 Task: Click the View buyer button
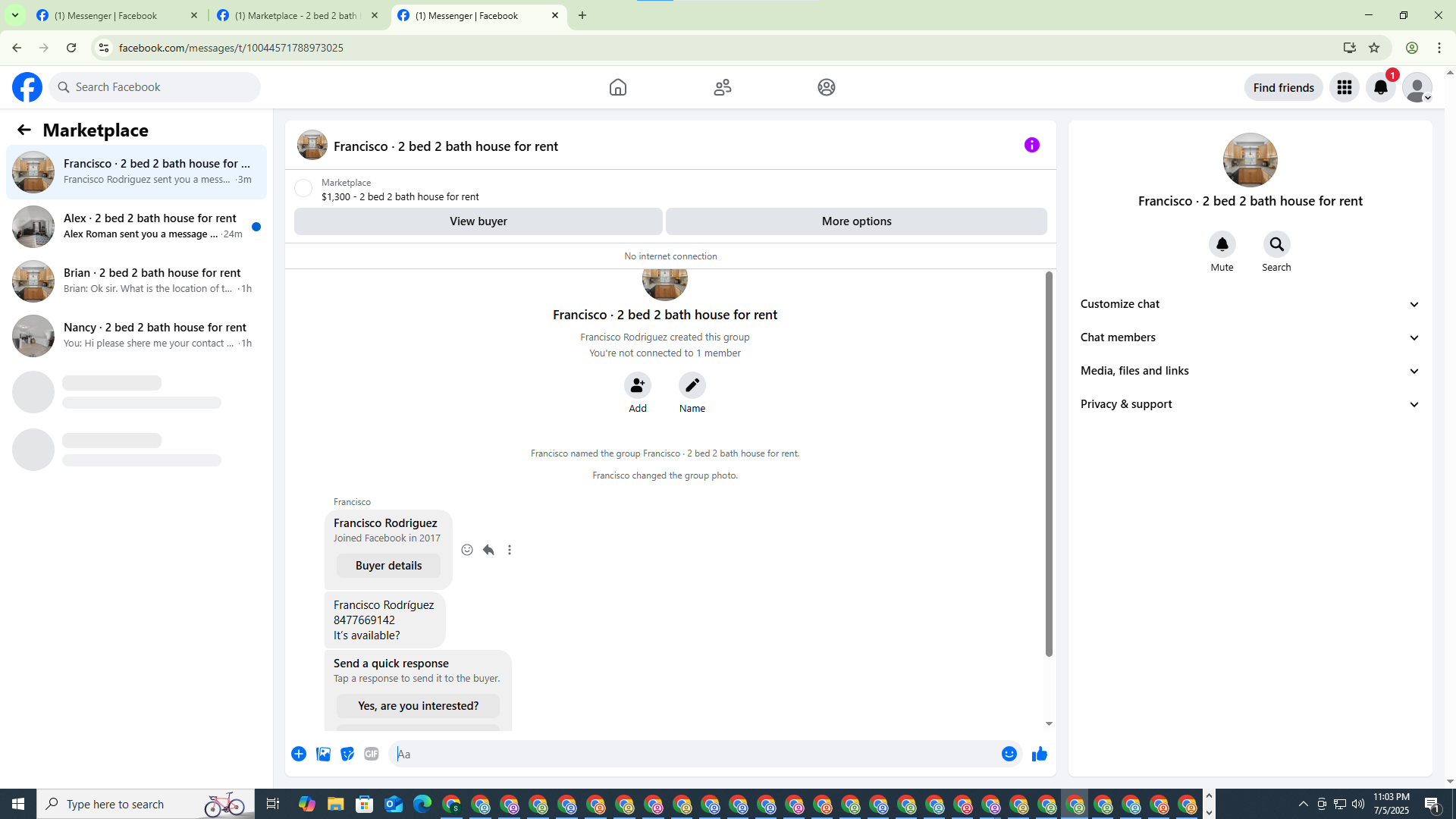[478, 221]
